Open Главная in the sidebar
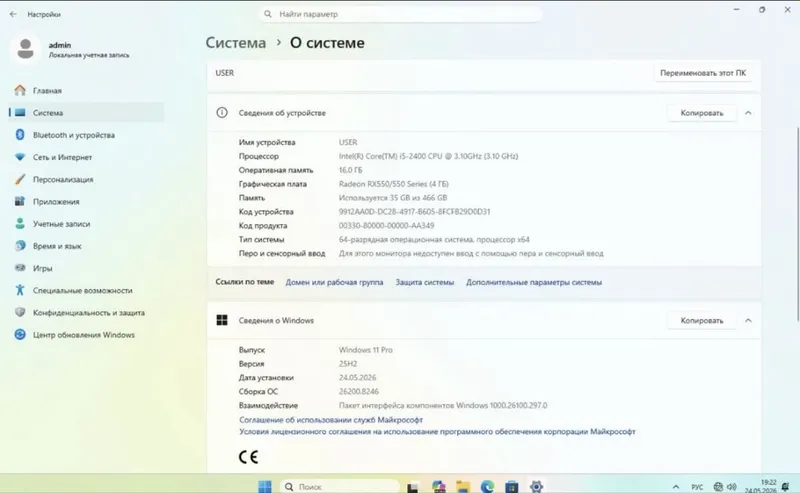This screenshot has width=800, height=493. [86, 90]
